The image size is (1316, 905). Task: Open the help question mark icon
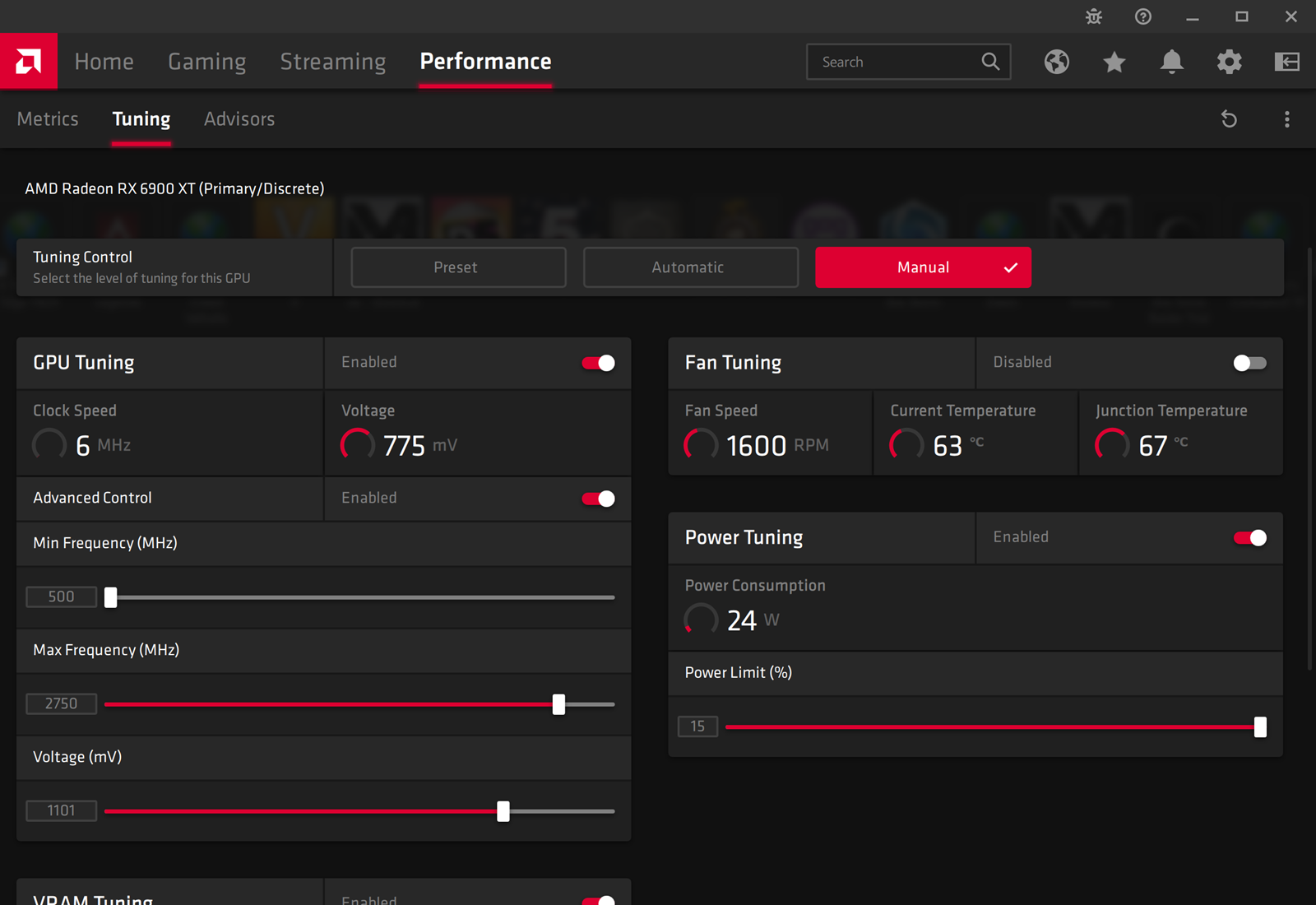1143,16
